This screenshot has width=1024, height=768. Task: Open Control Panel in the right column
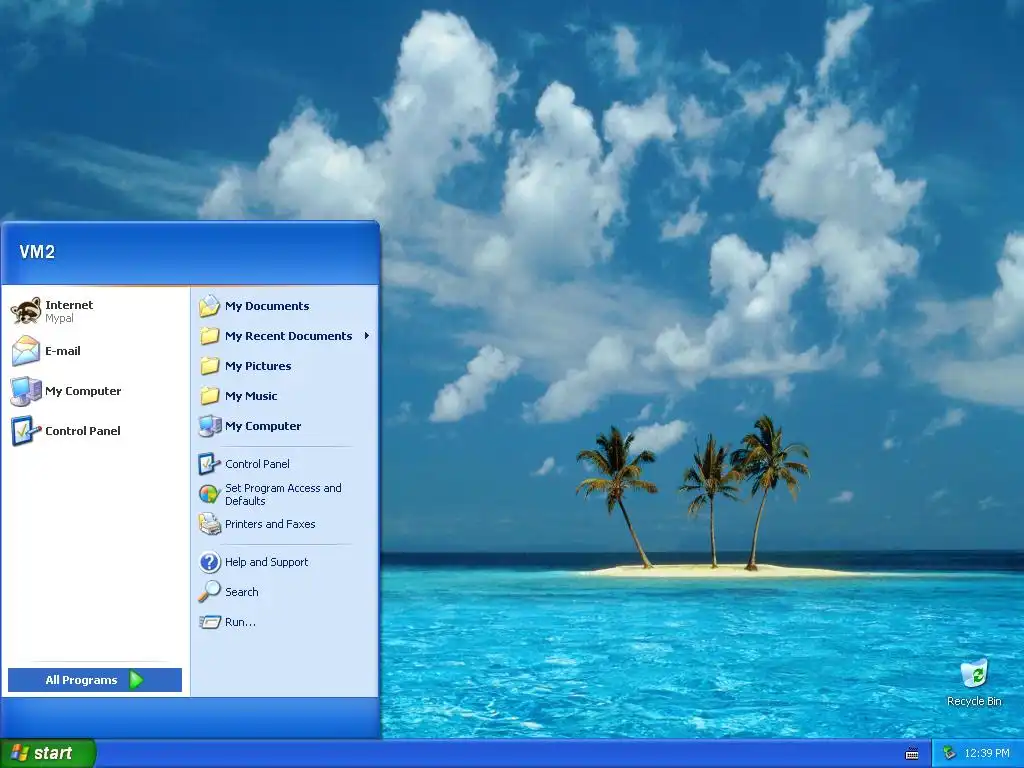pyautogui.click(x=284, y=464)
